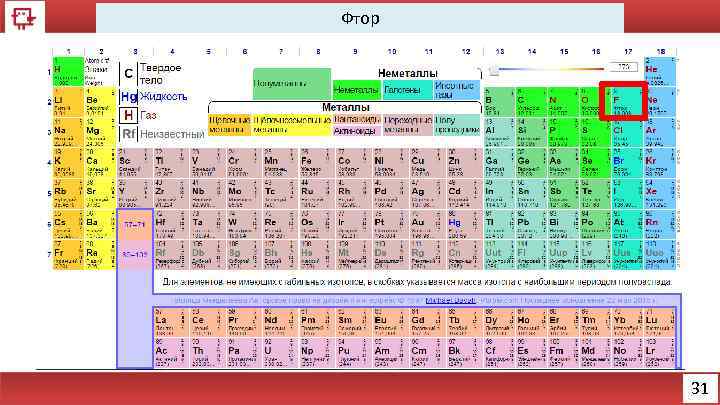Select the iron Fe element cell
The height and width of the screenshot is (405, 720).
click(x=317, y=163)
